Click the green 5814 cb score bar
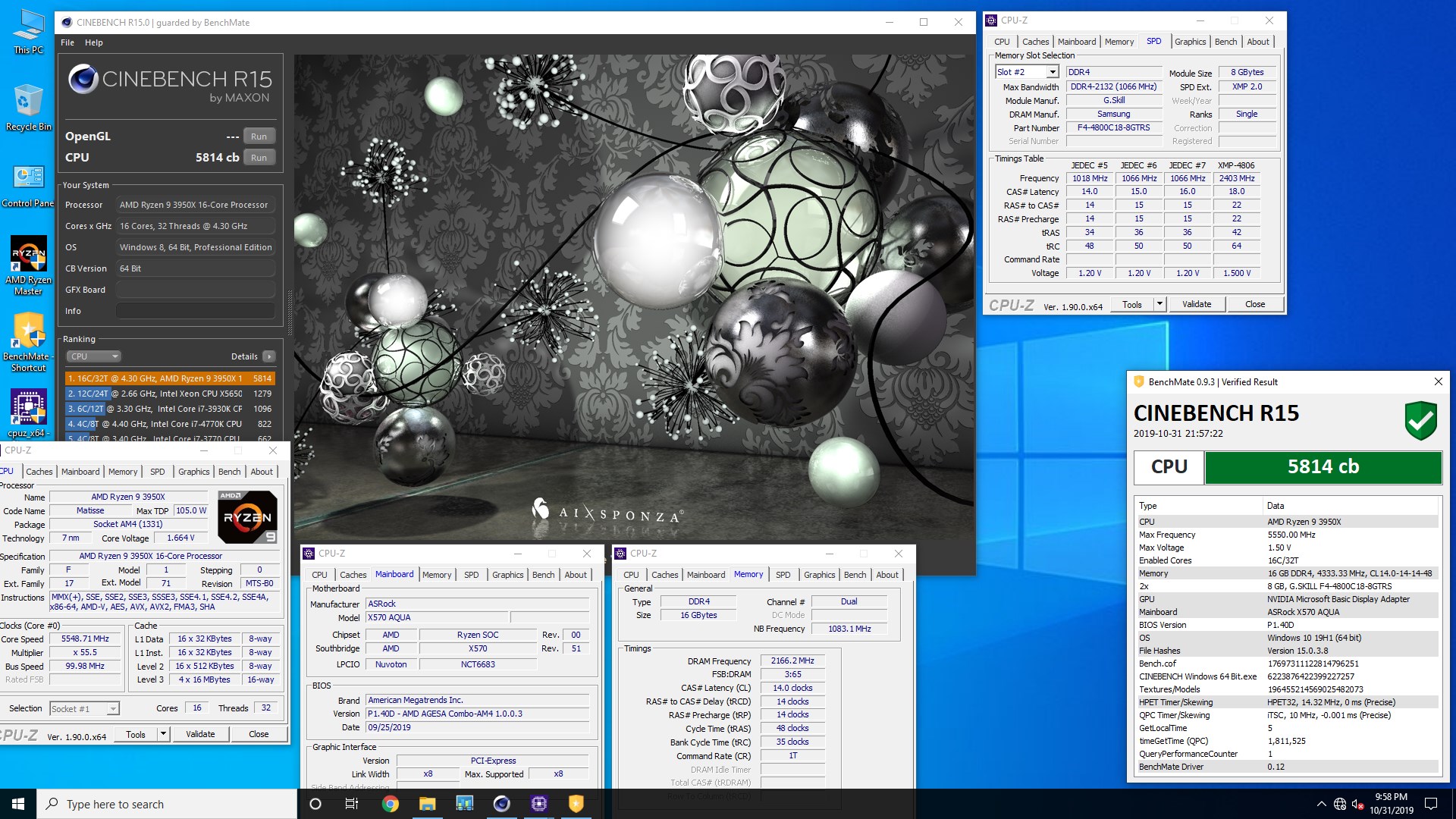This screenshot has width=1456, height=819. [x=1323, y=467]
